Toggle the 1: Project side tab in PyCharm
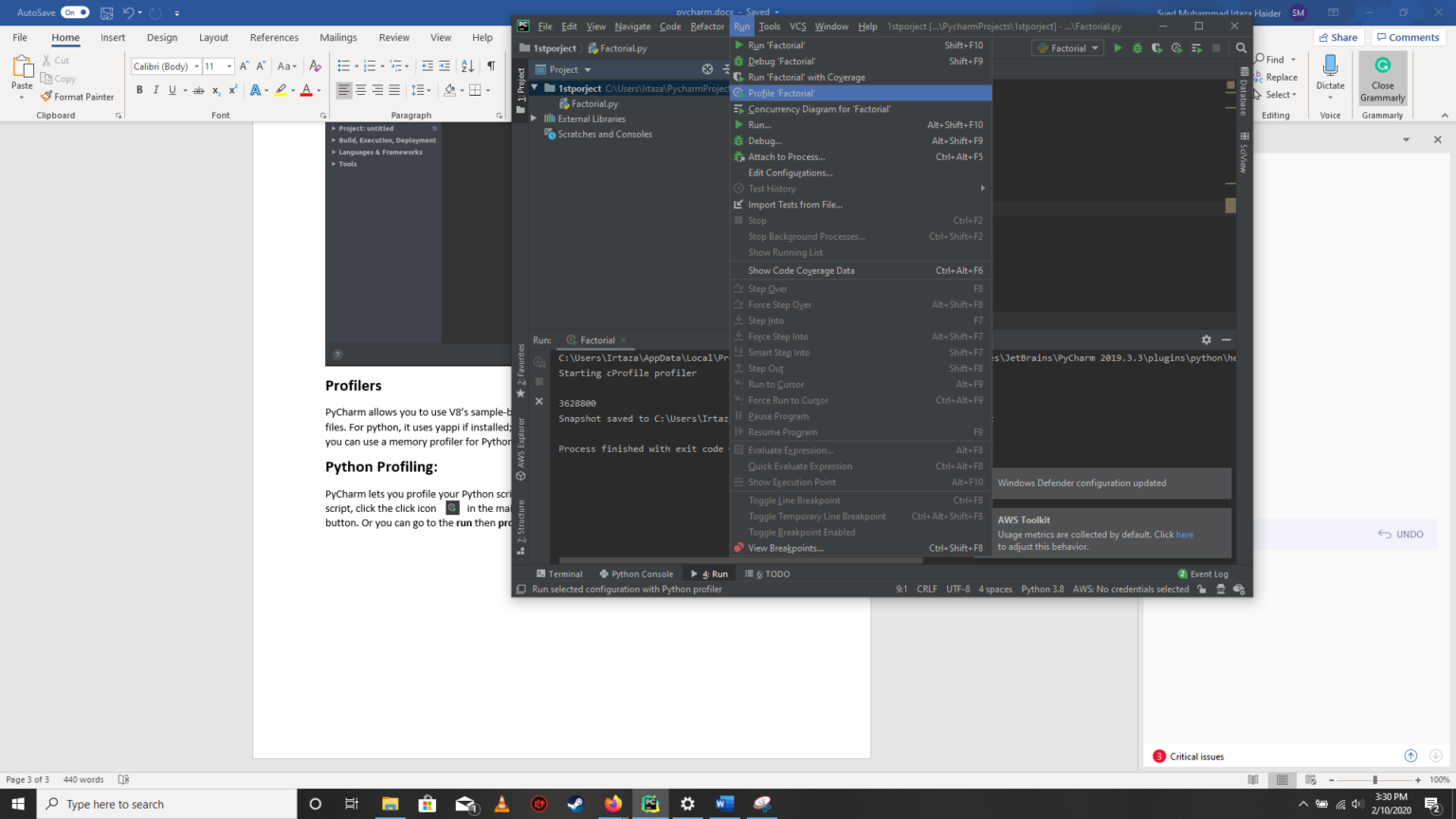Image resolution: width=1456 pixels, height=819 pixels. pyautogui.click(x=520, y=91)
